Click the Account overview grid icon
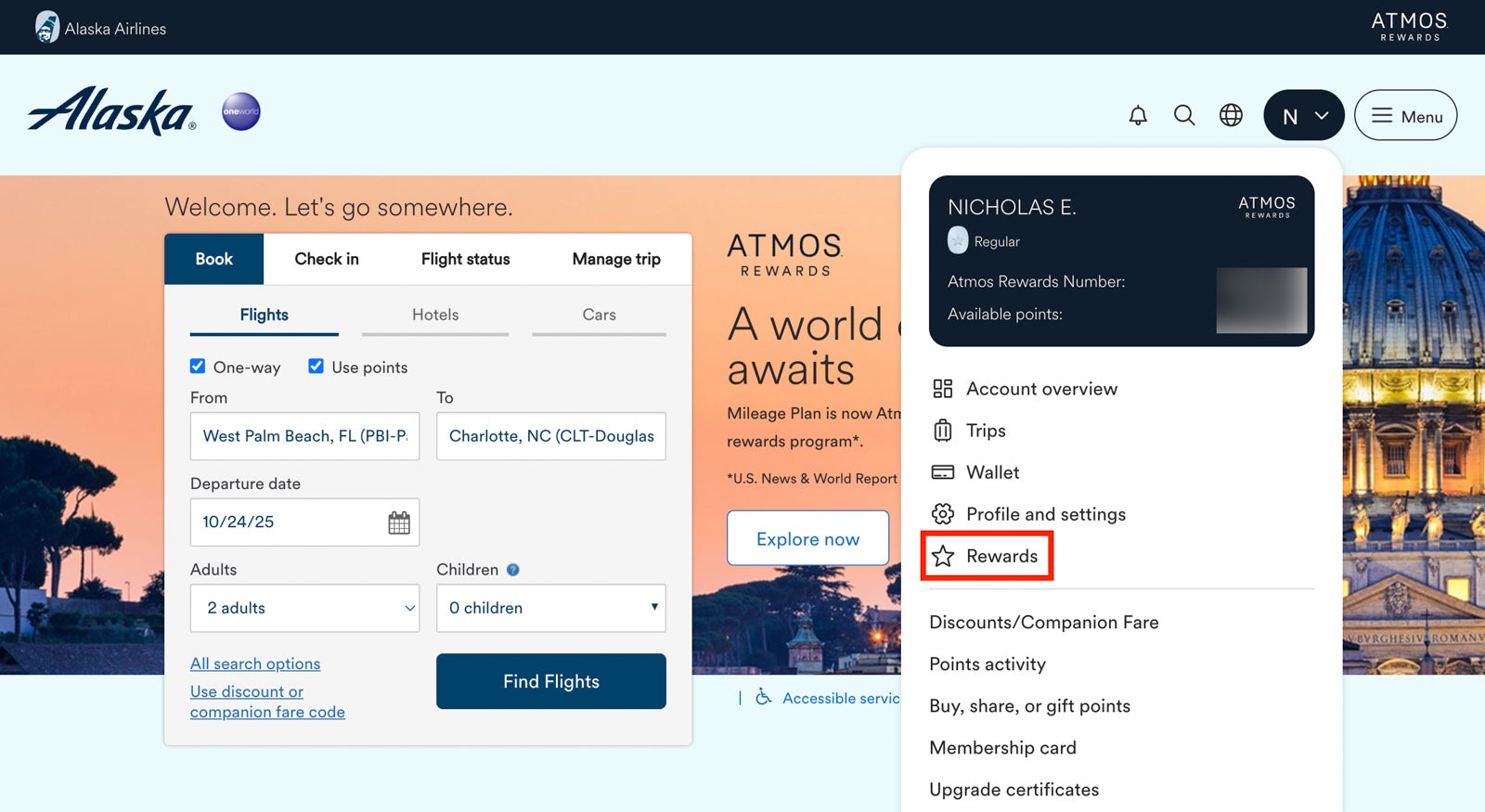Screen dimensions: 1485x812 pos(943,389)
